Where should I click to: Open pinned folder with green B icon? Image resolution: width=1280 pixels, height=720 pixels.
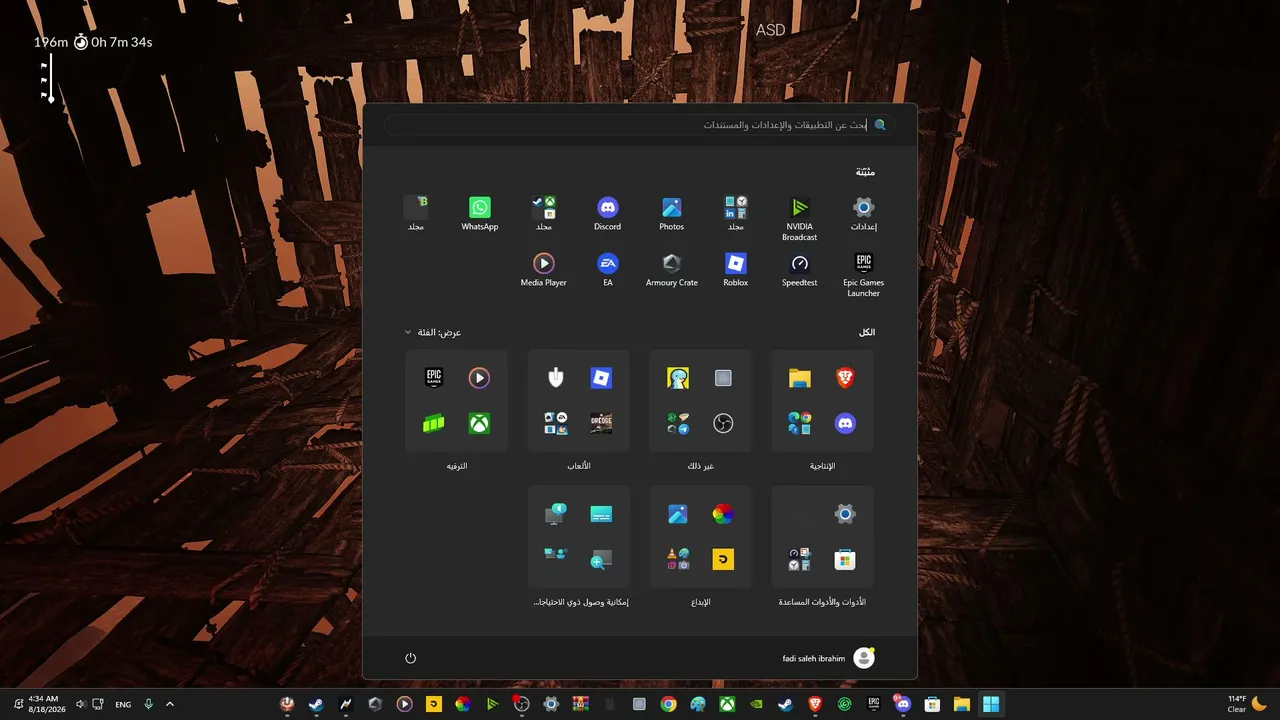point(416,214)
